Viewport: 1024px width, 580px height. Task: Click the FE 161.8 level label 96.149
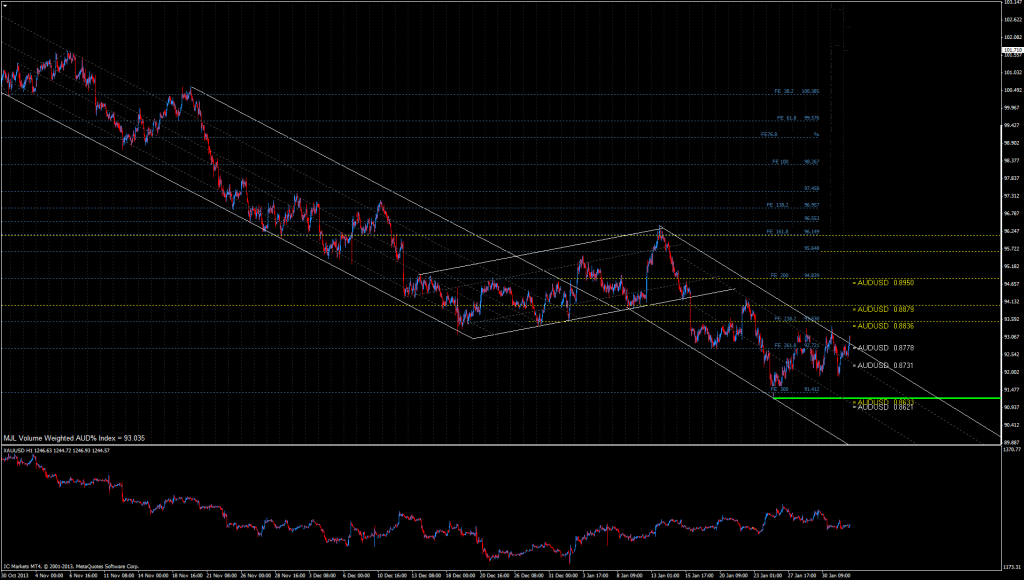pyautogui.click(x=793, y=232)
